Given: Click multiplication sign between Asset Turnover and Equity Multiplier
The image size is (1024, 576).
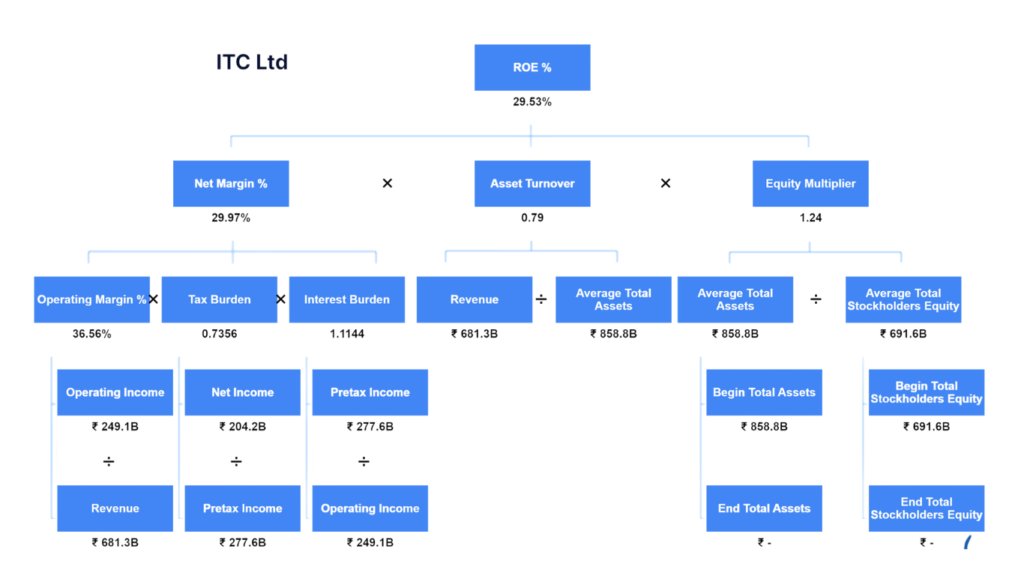Looking at the screenshot, I should [x=665, y=184].
